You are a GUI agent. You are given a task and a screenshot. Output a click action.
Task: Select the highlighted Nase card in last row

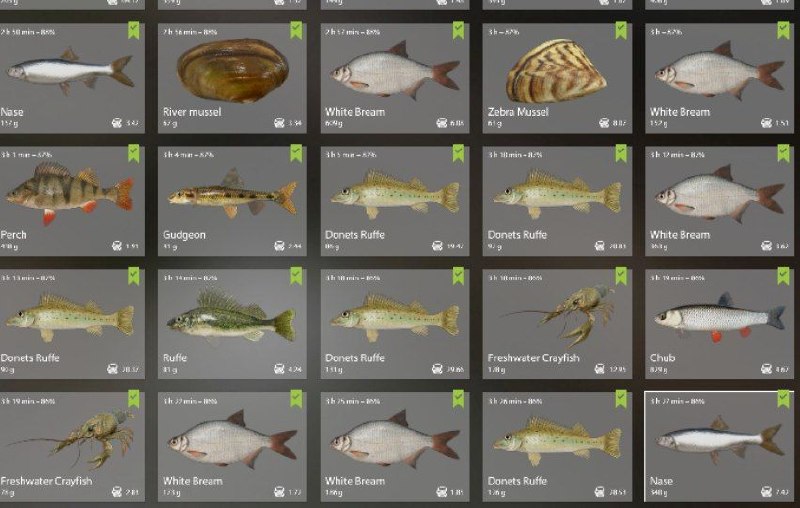[719, 447]
